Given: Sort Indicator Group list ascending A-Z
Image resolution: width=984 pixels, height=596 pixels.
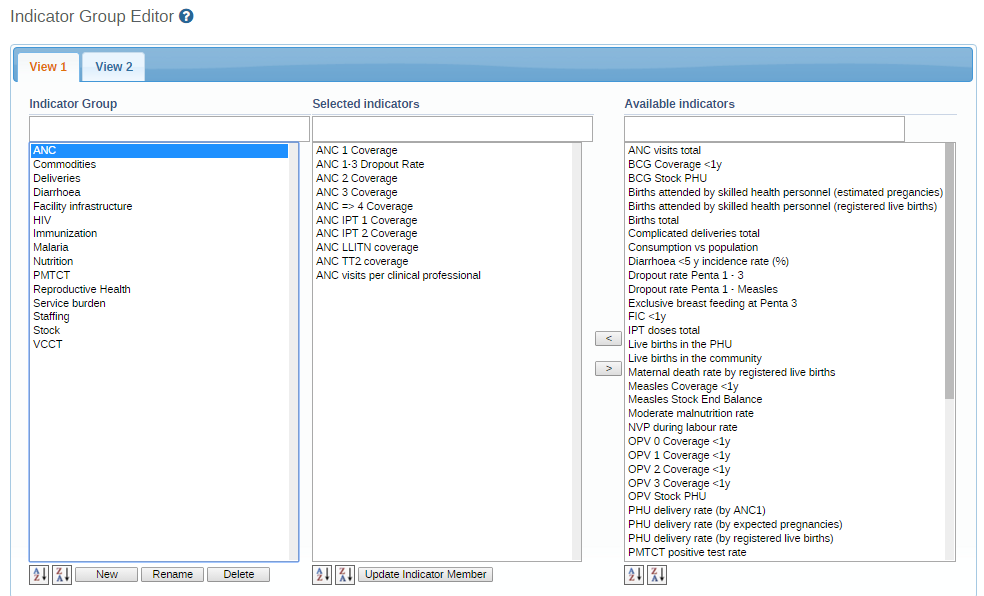Looking at the screenshot, I should click(39, 575).
